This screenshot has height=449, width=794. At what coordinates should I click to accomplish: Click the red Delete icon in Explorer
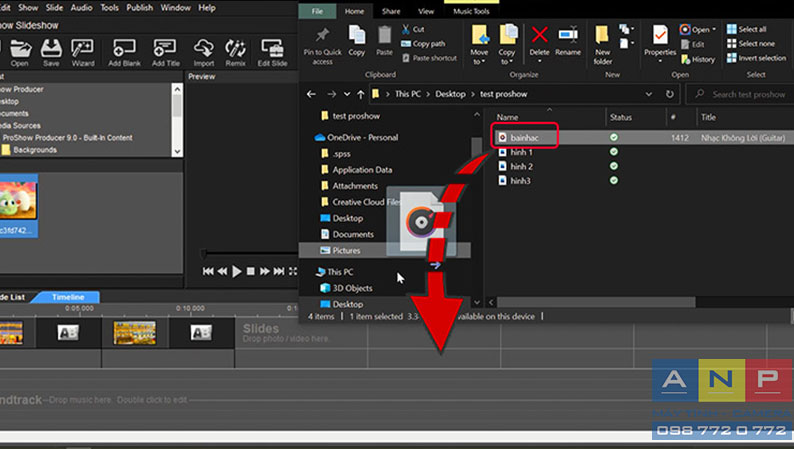coord(539,35)
